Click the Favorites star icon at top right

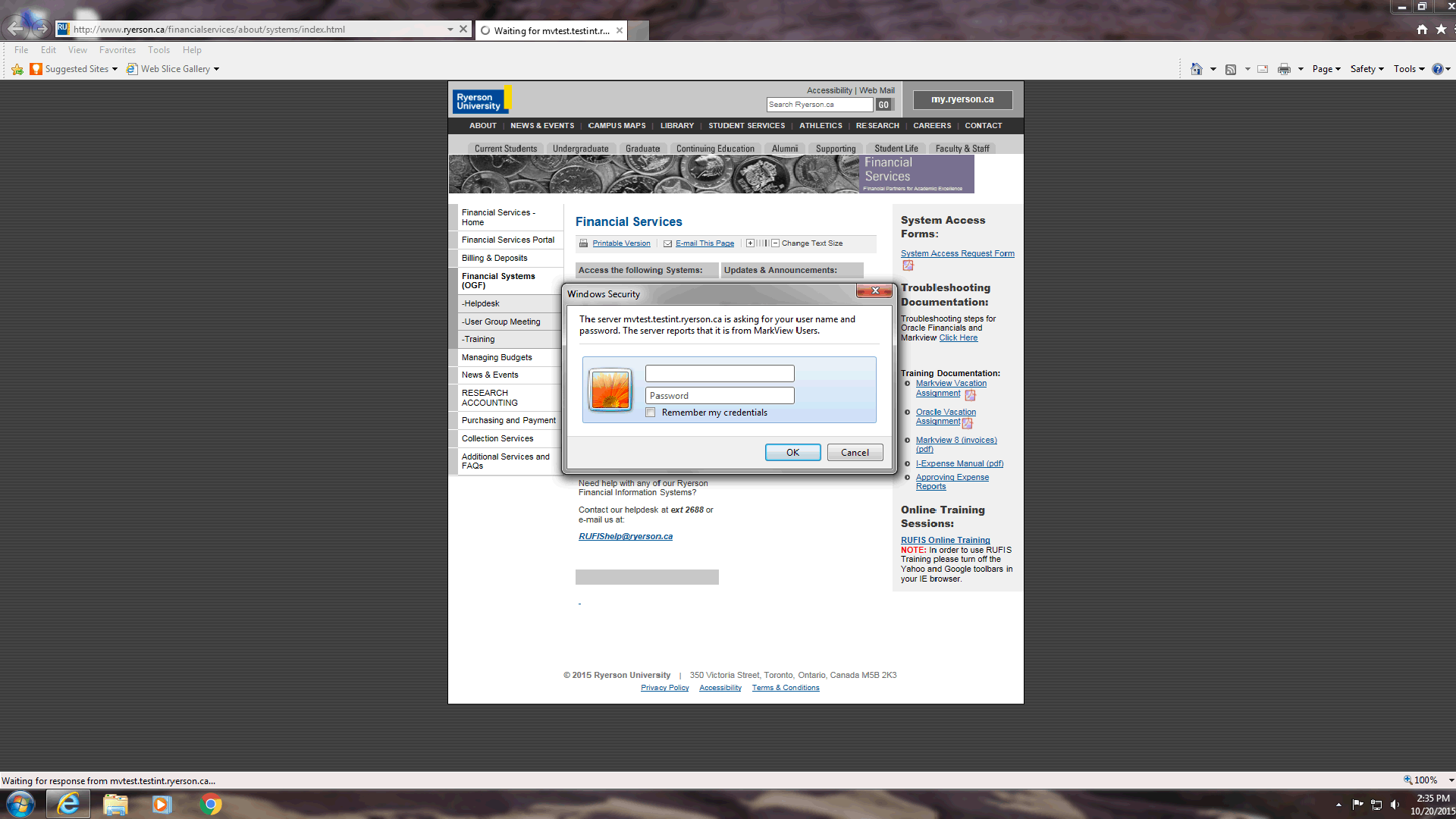click(1441, 29)
